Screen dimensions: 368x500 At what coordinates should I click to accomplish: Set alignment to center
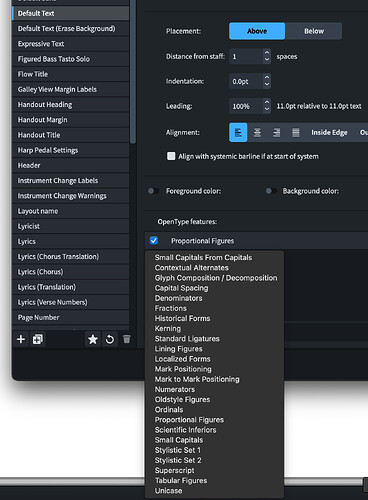point(257,133)
